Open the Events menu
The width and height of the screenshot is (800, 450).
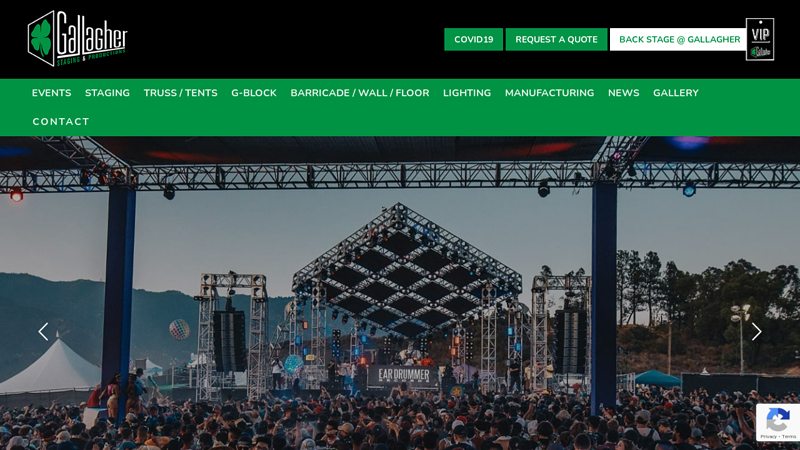point(52,93)
